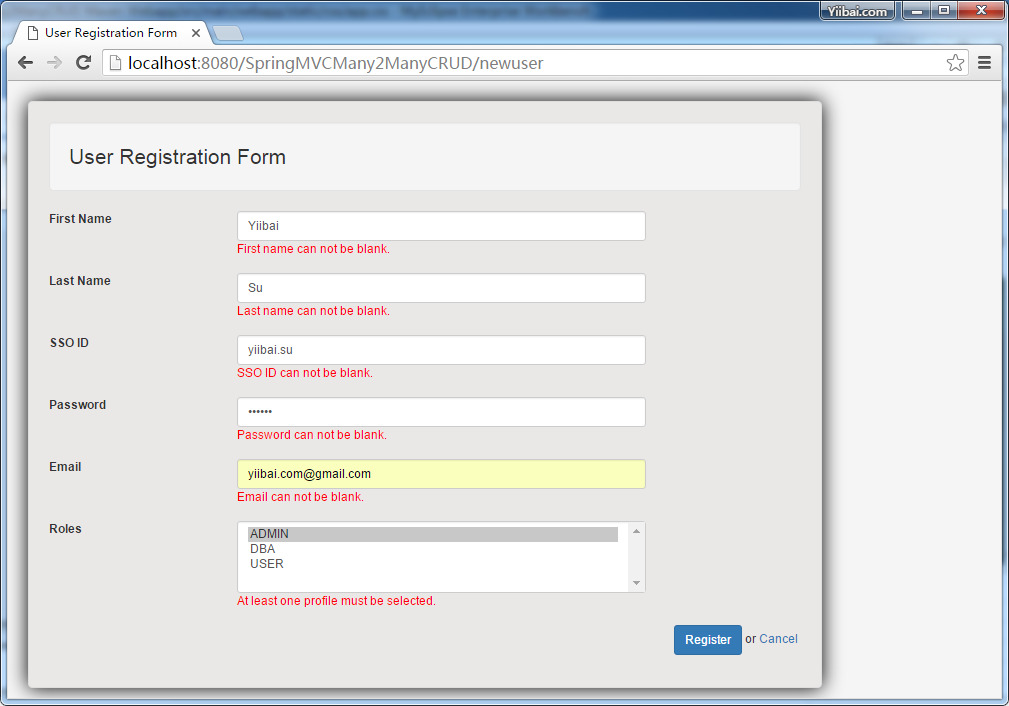This screenshot has height=706, width=1009.
Task: Click the browser forward arrow
Action: (55, 62)
